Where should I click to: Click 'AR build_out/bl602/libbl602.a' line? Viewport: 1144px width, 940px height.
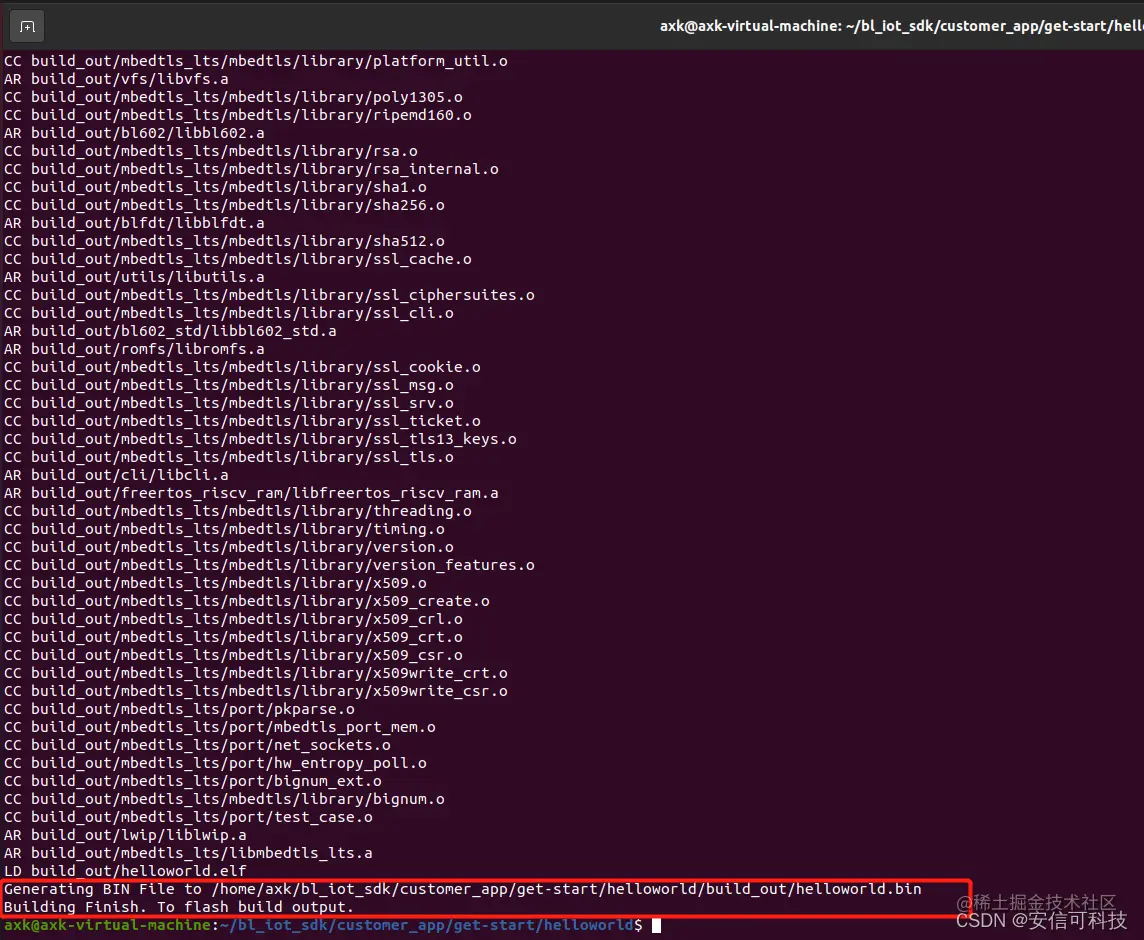[x=134, y=133]
